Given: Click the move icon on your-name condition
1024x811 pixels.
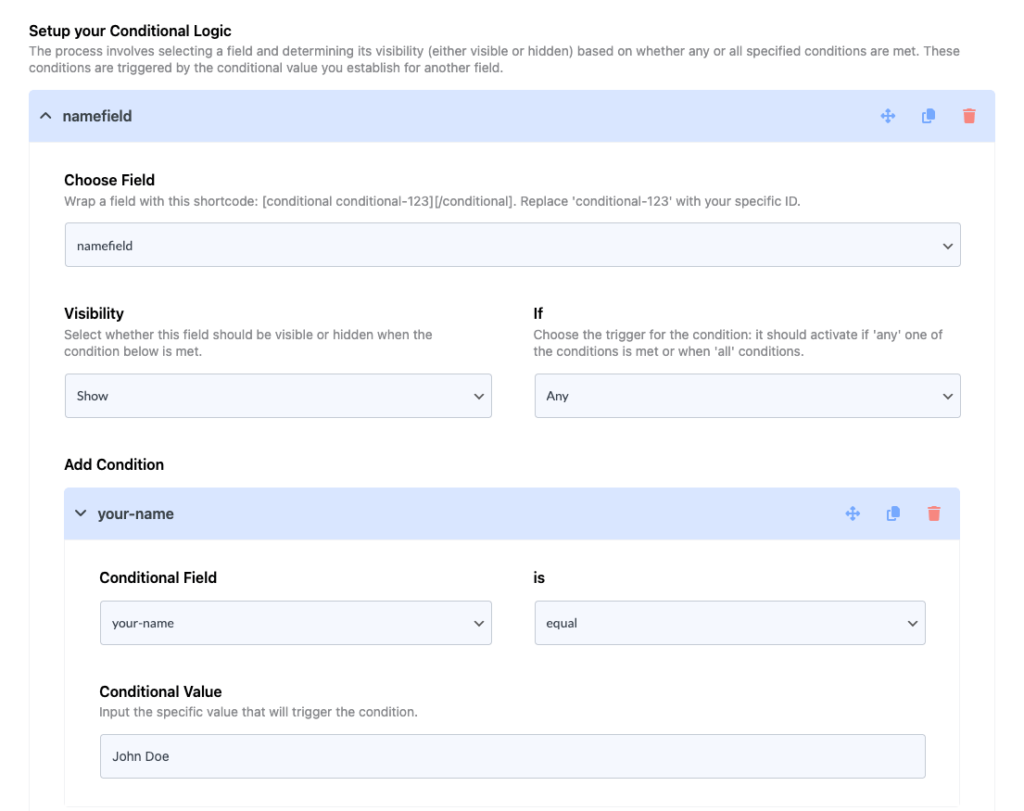Looking at the screenshot, I should (x=852, y=514).
